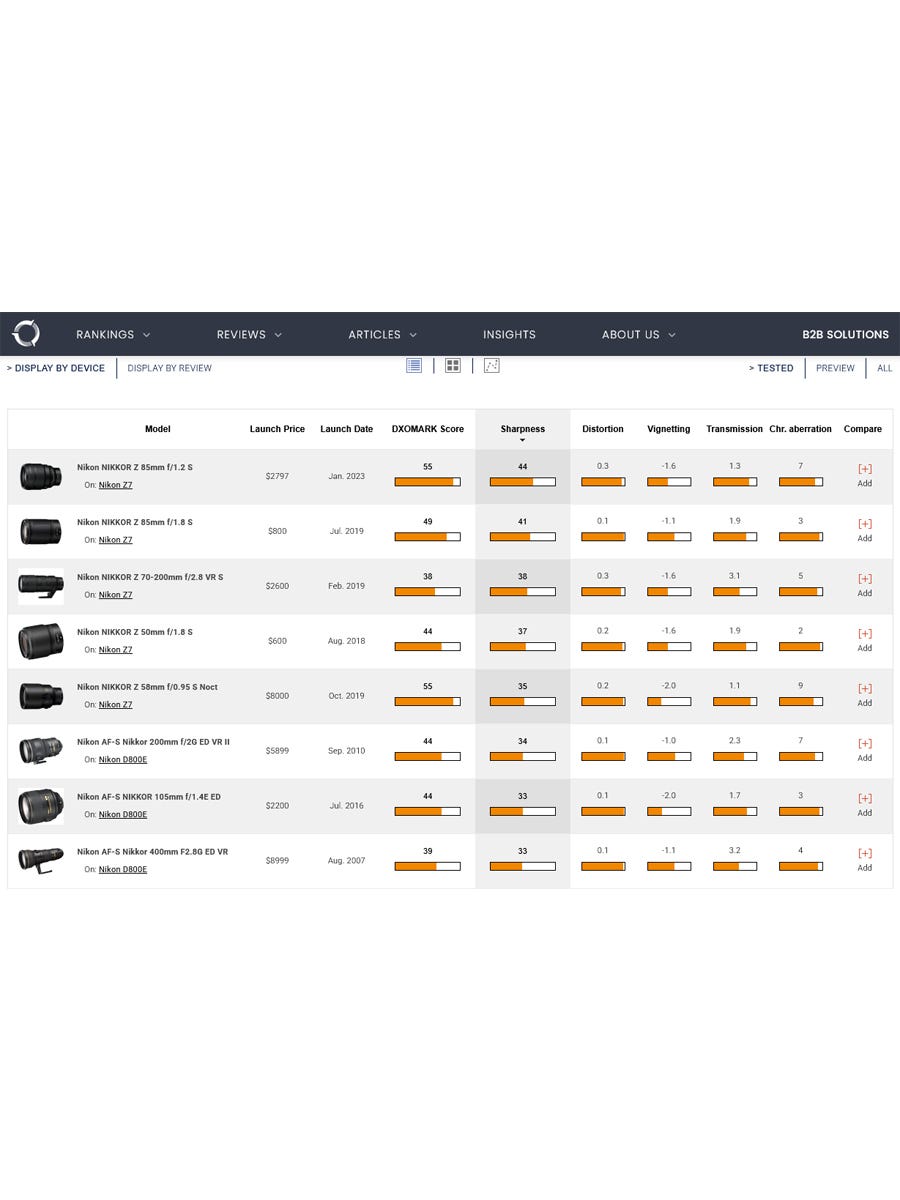Select Display by Device tab
Image resolution: width=900 pixels, height=1200 pixels.
tap(56, 368)
